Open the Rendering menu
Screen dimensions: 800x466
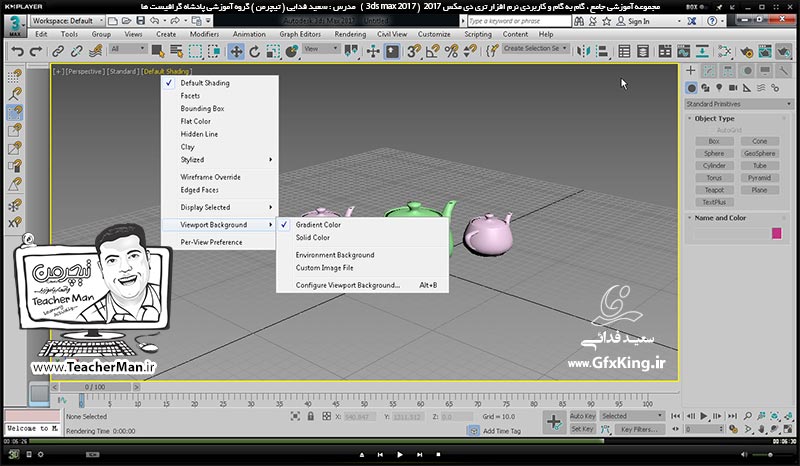(350, 34)
